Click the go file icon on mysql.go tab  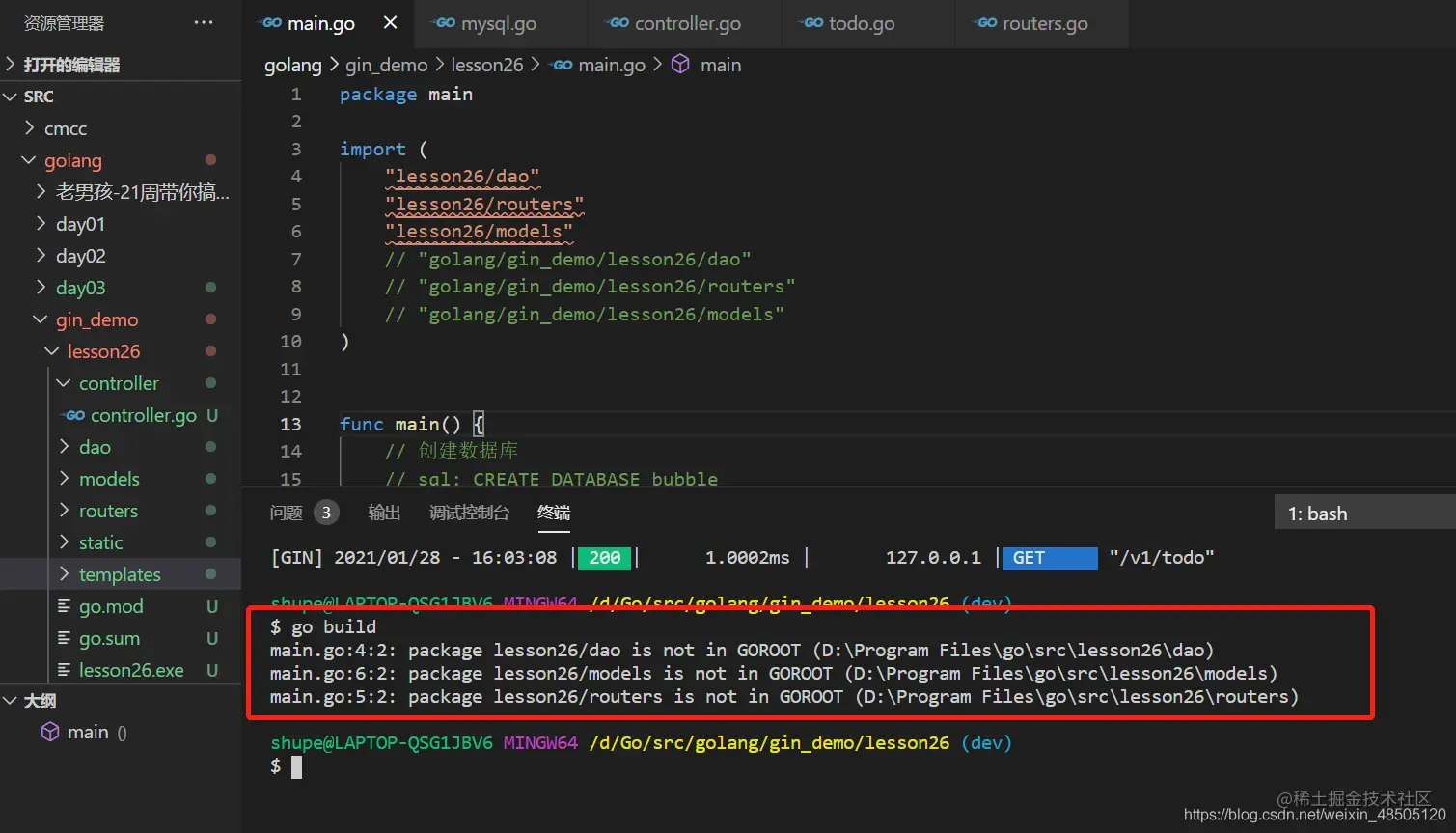click(x=445, y=23)
